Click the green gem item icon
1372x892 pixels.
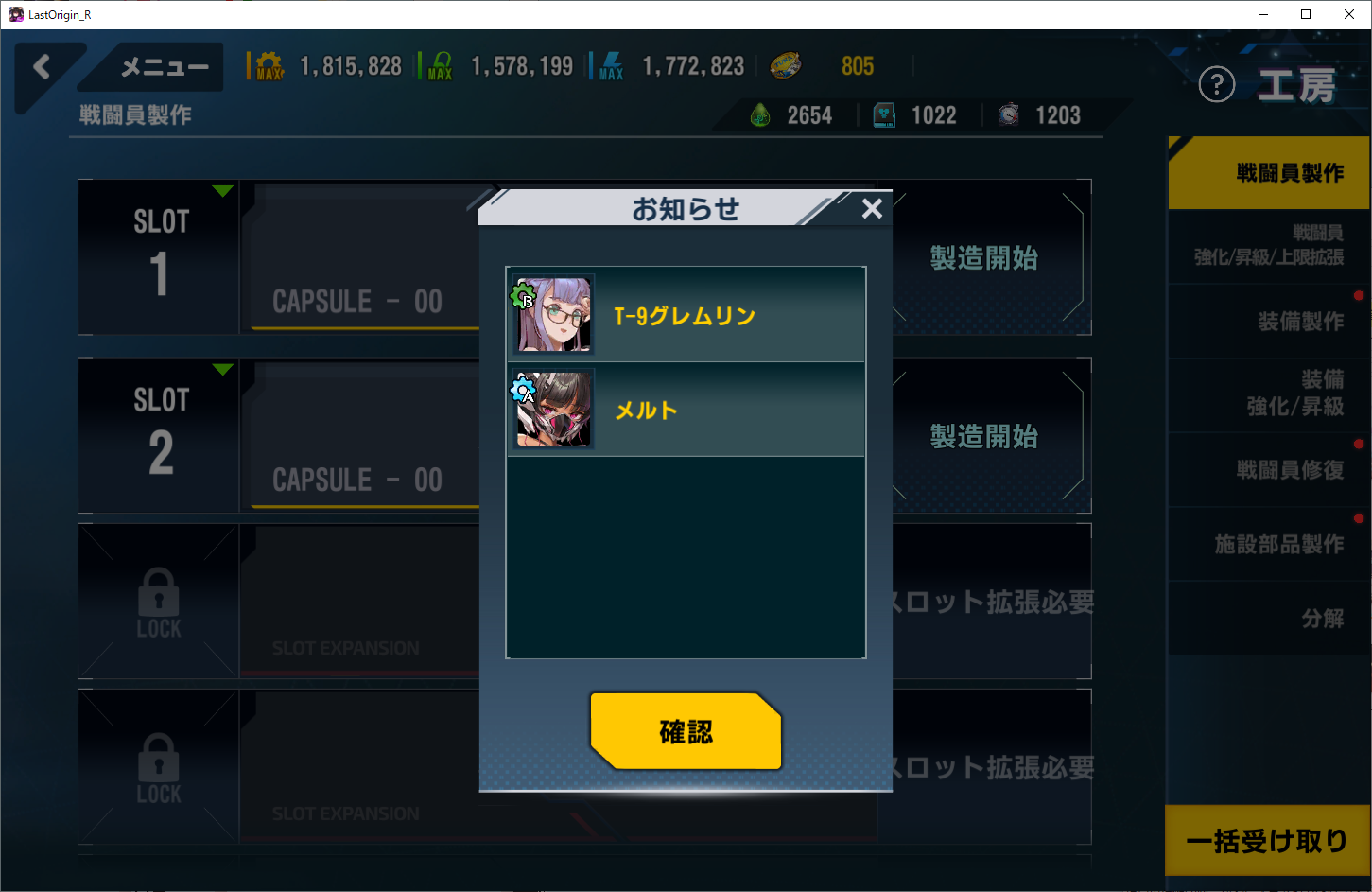[x=759, y=115]
